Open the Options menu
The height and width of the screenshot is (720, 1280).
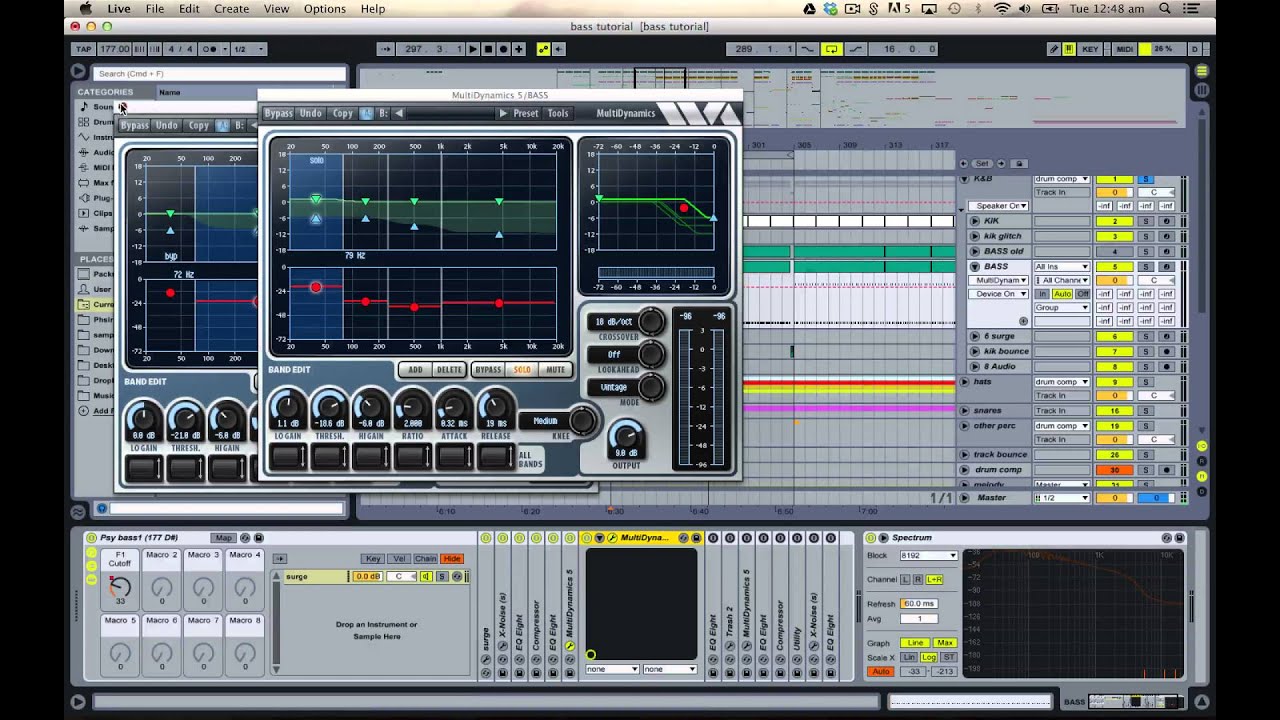tap(325, 9)
